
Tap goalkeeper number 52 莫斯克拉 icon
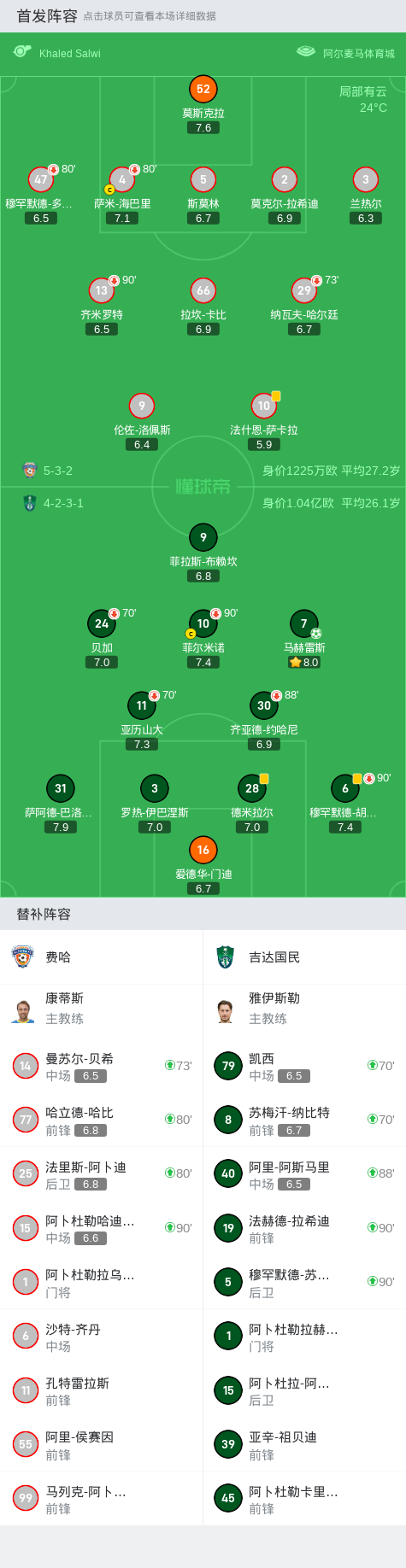pyautogui.click(x=203, y=89)
